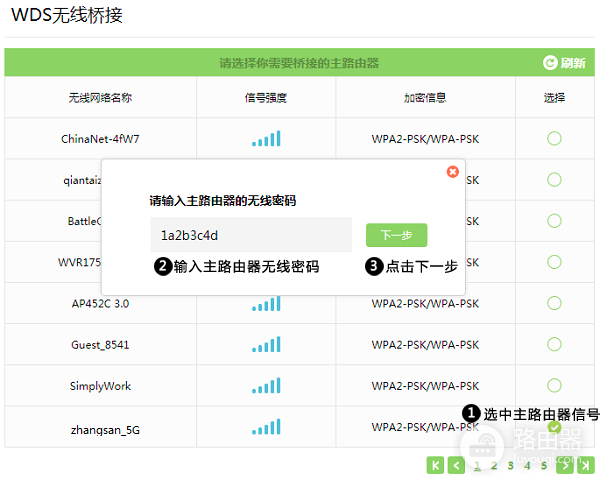
Task: Open page 2 of the network list
Action: tap(494, 466)
